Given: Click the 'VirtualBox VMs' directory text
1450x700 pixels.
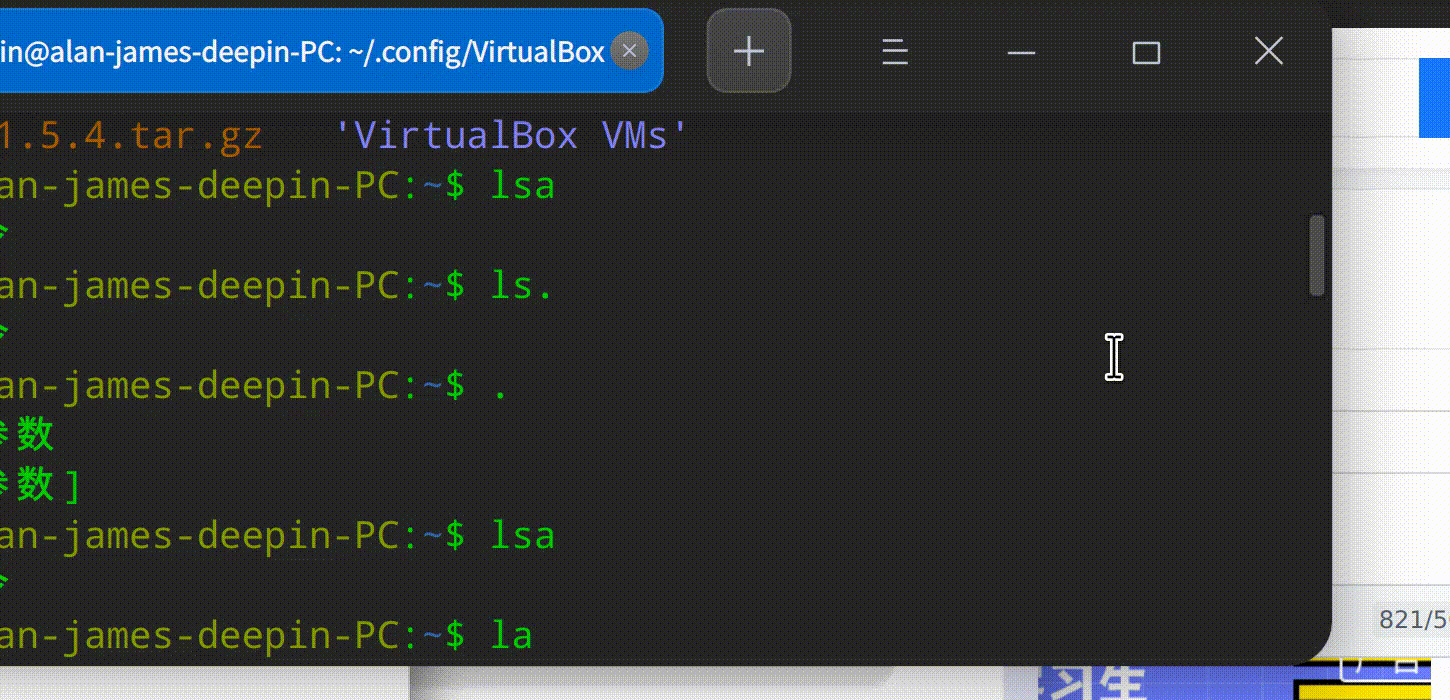Looking at the screenshot, I should (508, 135).
